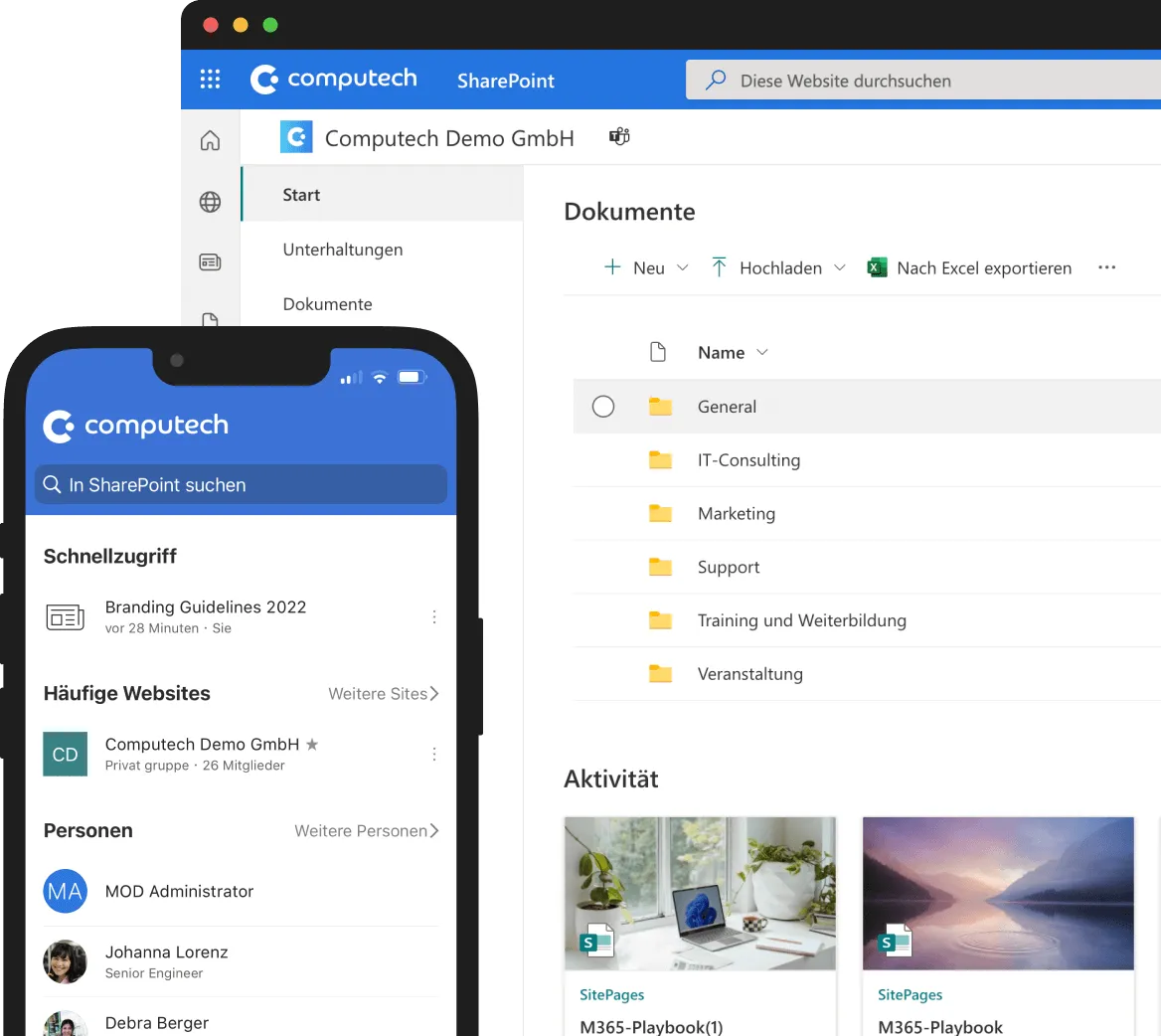This screenshot has width=1161, height=1036.
Task: Open the Support folder
Action: point(729,568)
